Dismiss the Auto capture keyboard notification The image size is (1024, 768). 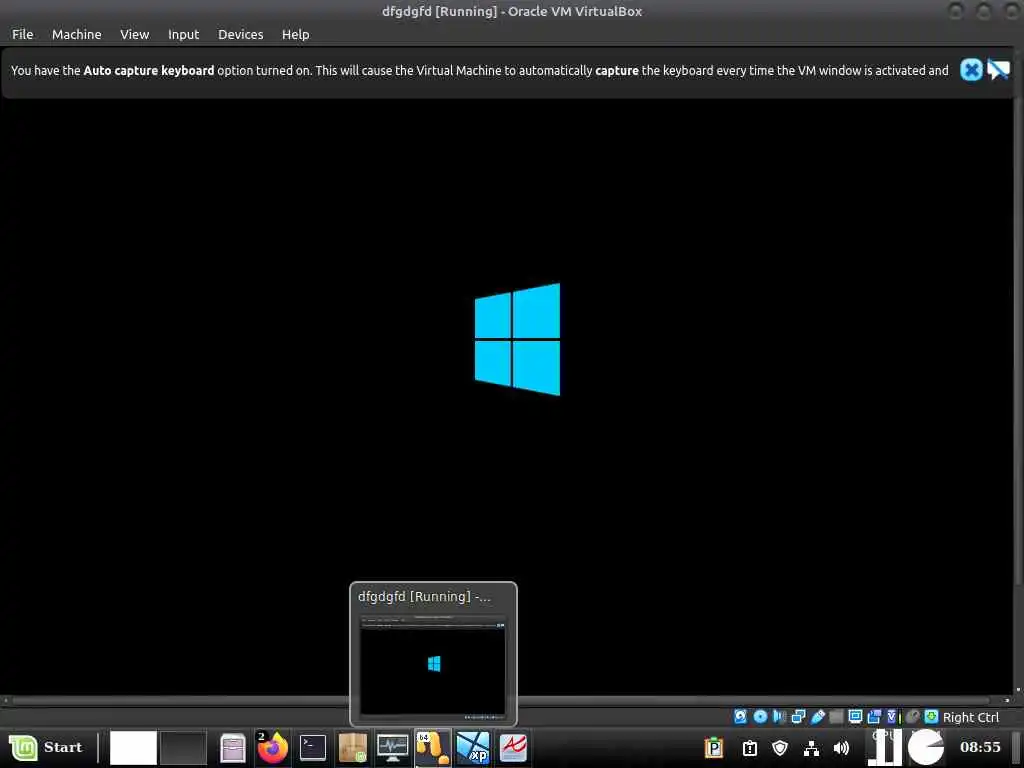[x=971, y=70]
